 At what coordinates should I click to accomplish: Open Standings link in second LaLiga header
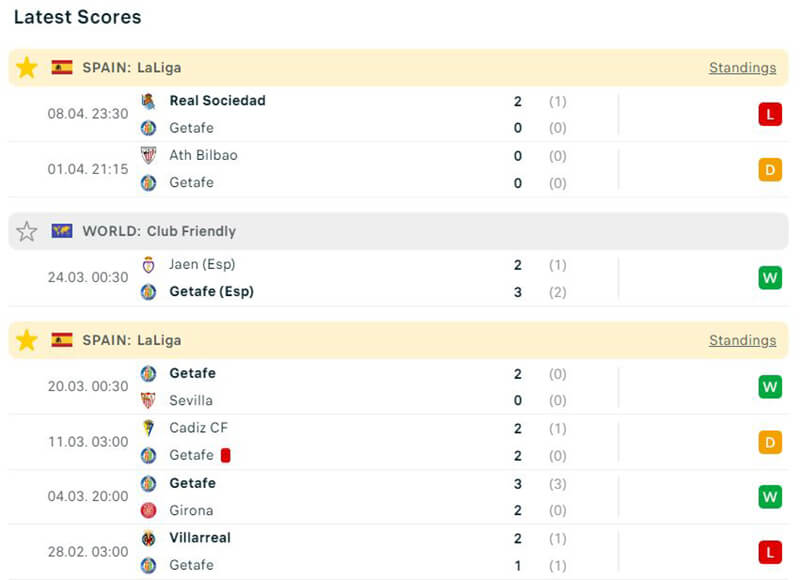742,340
